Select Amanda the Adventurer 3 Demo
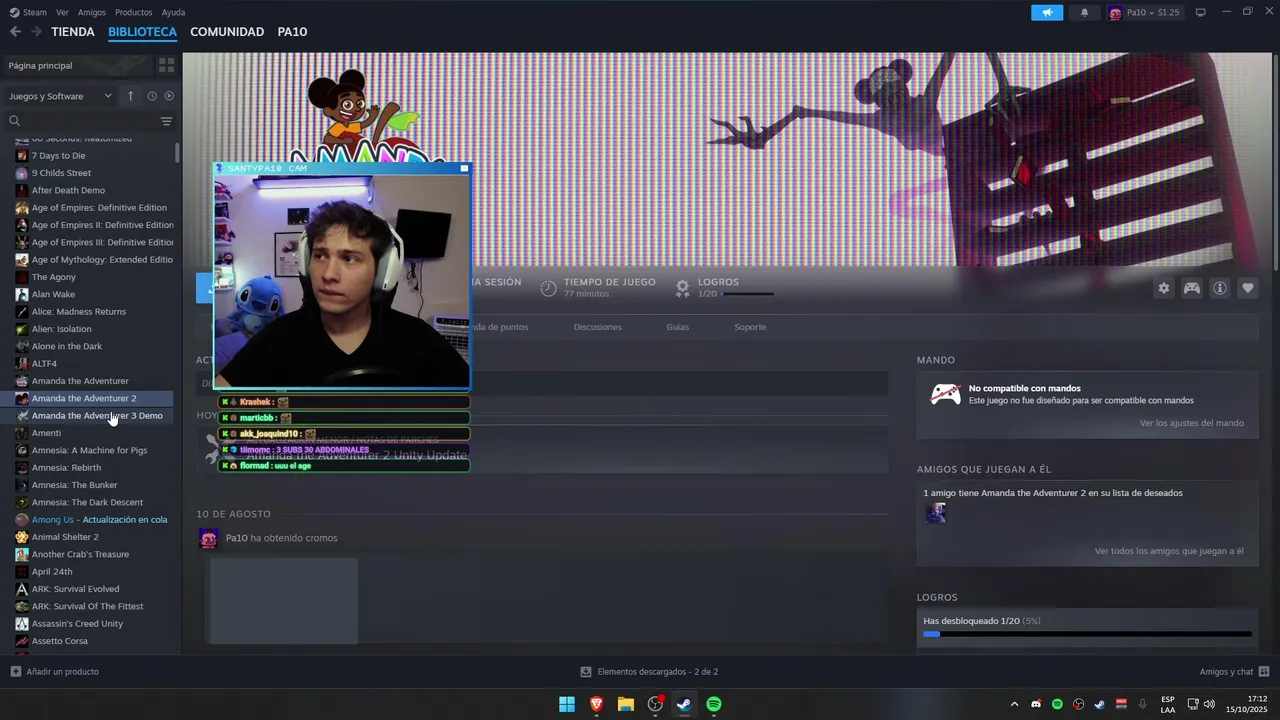Viewport: 1280px width, 720px height. coord(88,415)
